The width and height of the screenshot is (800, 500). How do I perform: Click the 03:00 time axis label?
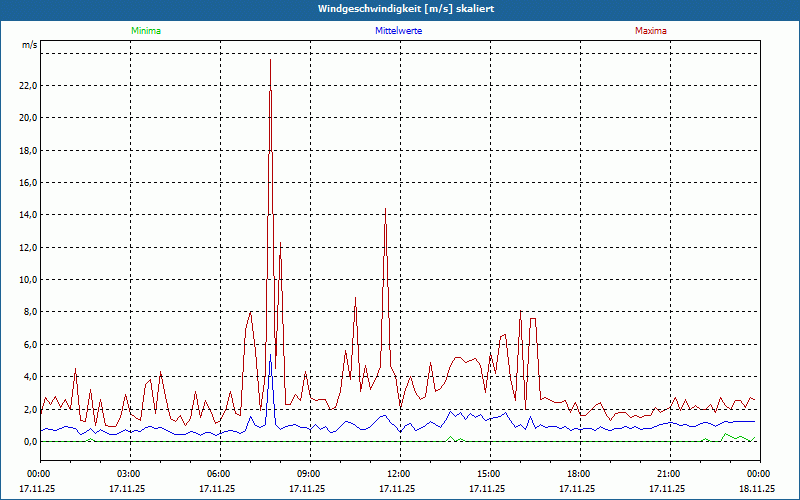pyautogui.click(x=128, y=474)
